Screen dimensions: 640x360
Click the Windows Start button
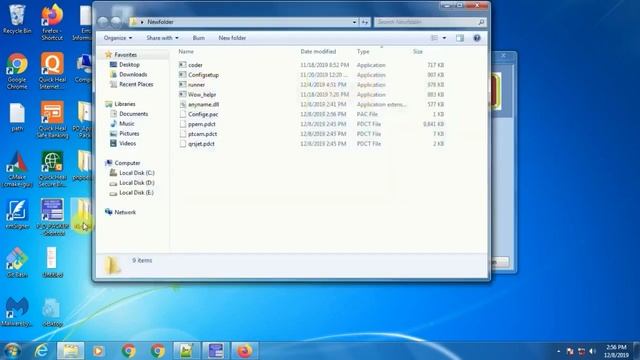[x=12, y=351]
